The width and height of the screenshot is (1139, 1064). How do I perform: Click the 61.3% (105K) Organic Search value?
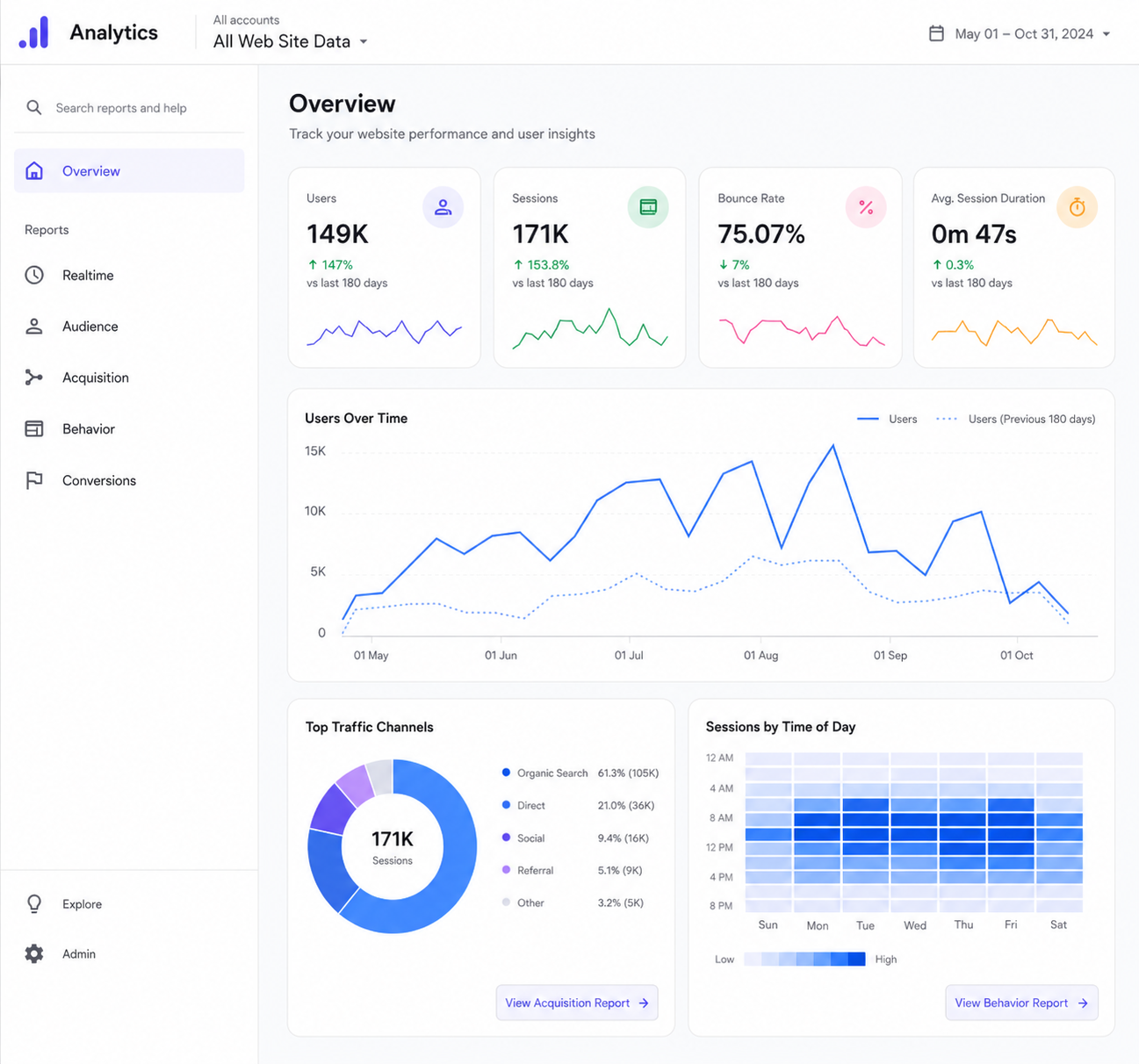click(628, 773)
